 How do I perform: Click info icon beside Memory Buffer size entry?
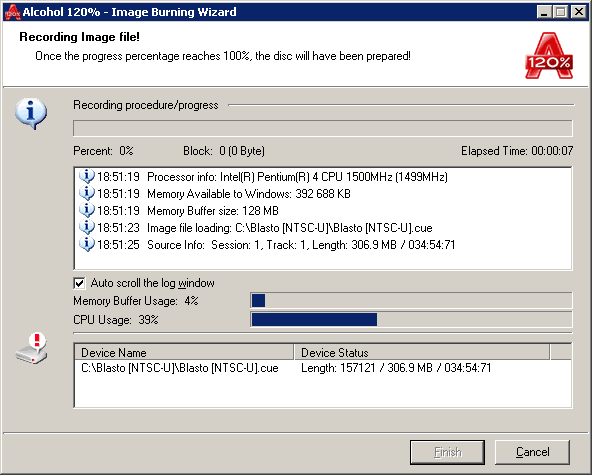tap(86, 210)
